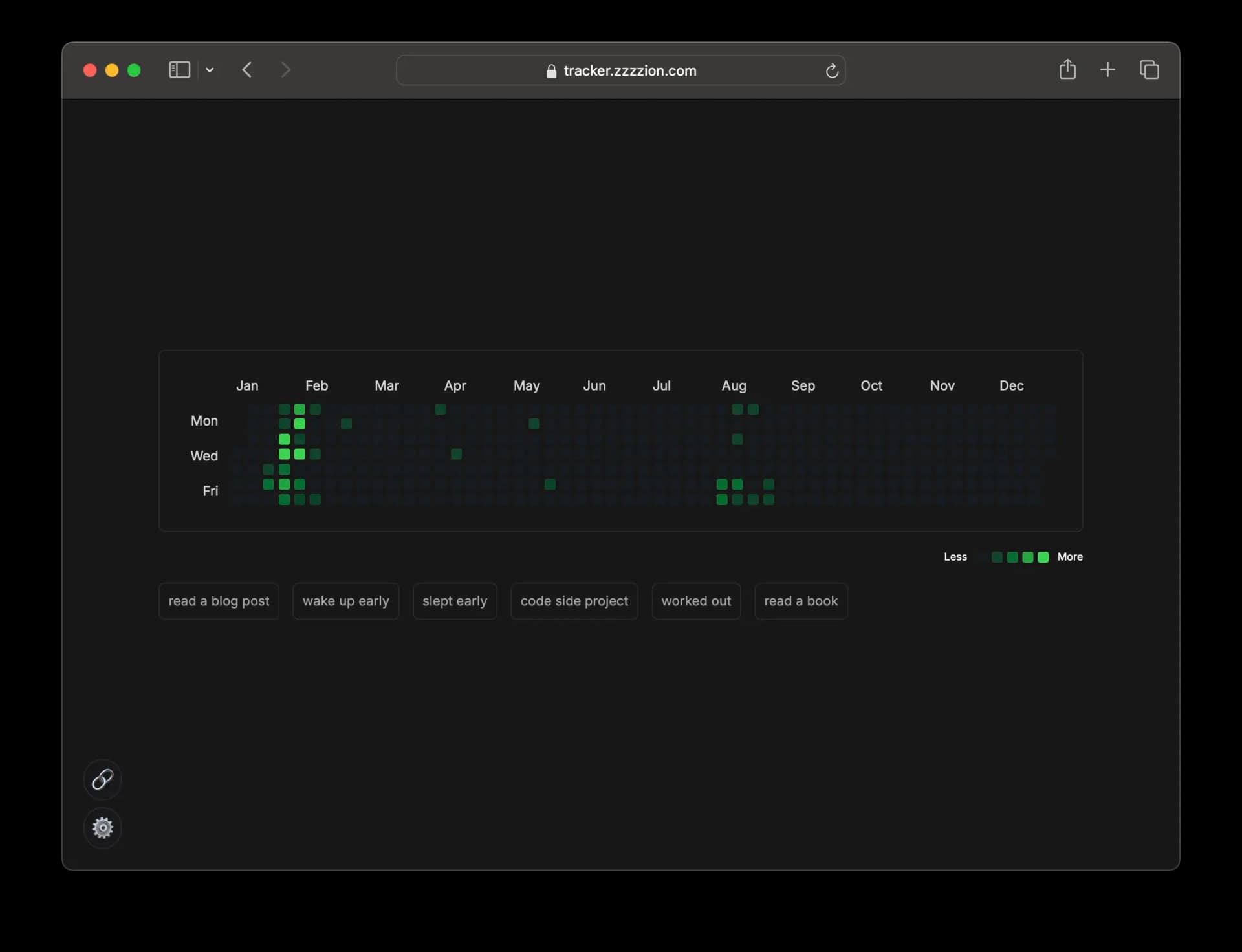Image resolution: width=1242 pixels, height=952 pixels.
Task: Click the Share icon in the toolbar
Action: click(x=1067, y=70)
